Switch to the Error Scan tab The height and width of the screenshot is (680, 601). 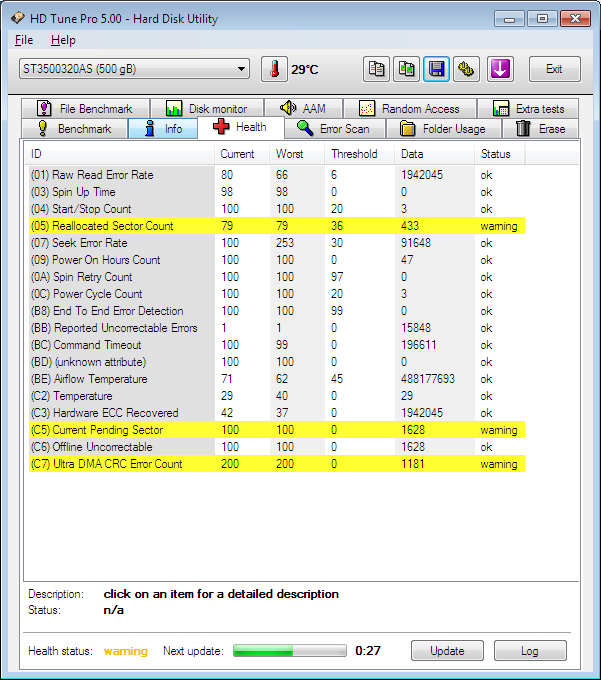pyautogui.click(x=334, y=129)
